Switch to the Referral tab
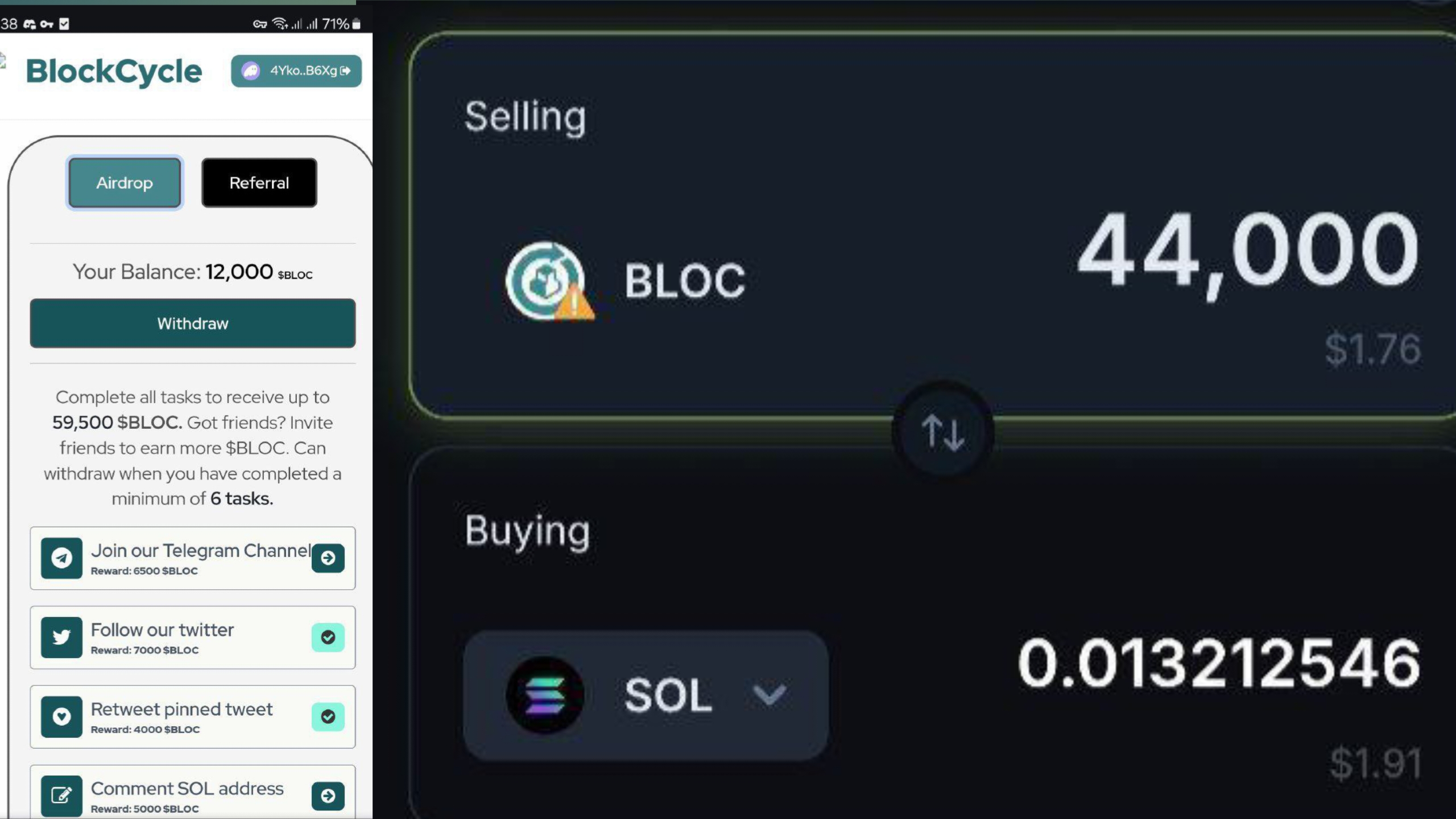Screen dimensions: 1456x819 [x=259, y=183]
